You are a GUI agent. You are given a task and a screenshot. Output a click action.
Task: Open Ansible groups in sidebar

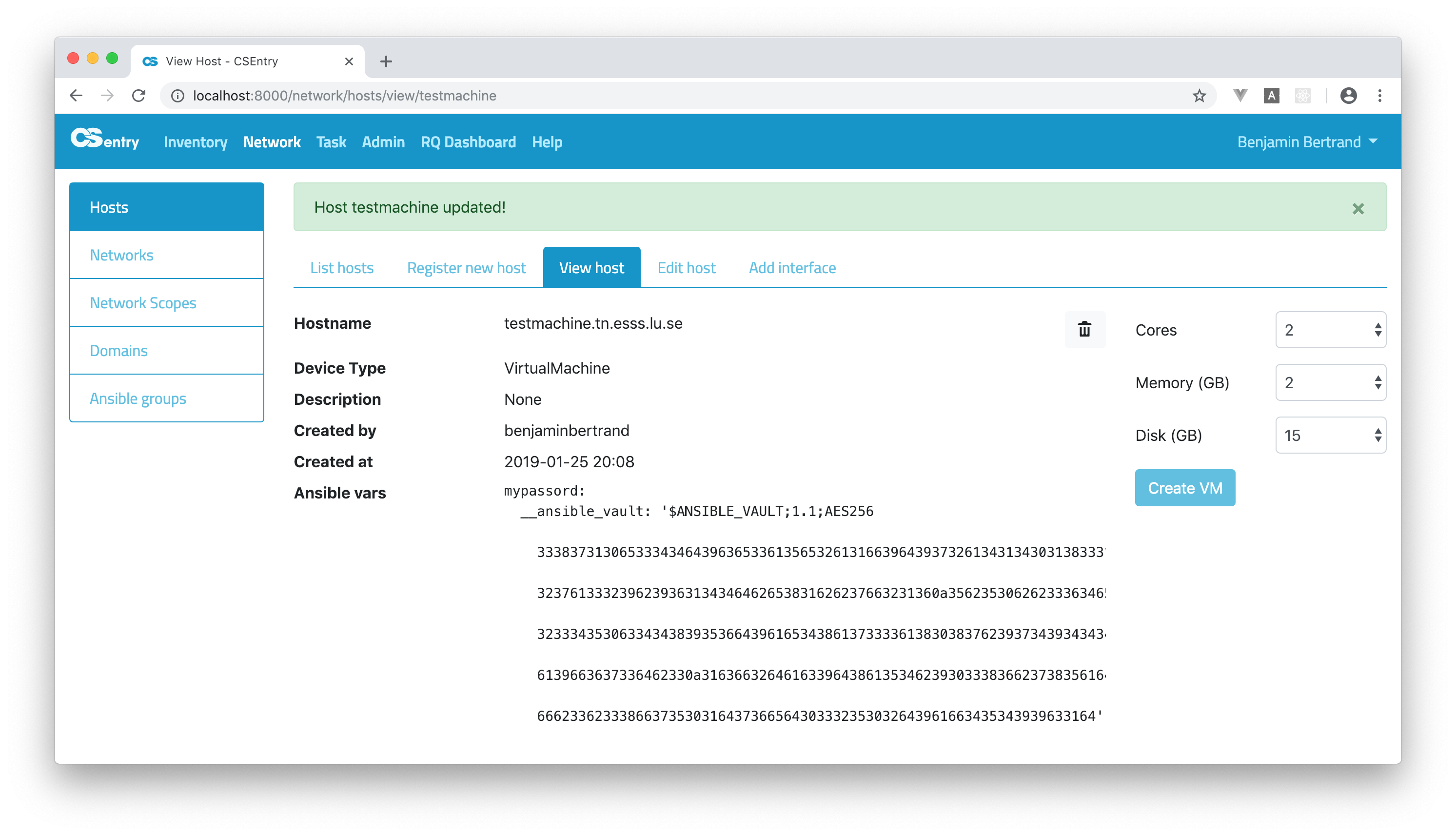pos(138,398)
